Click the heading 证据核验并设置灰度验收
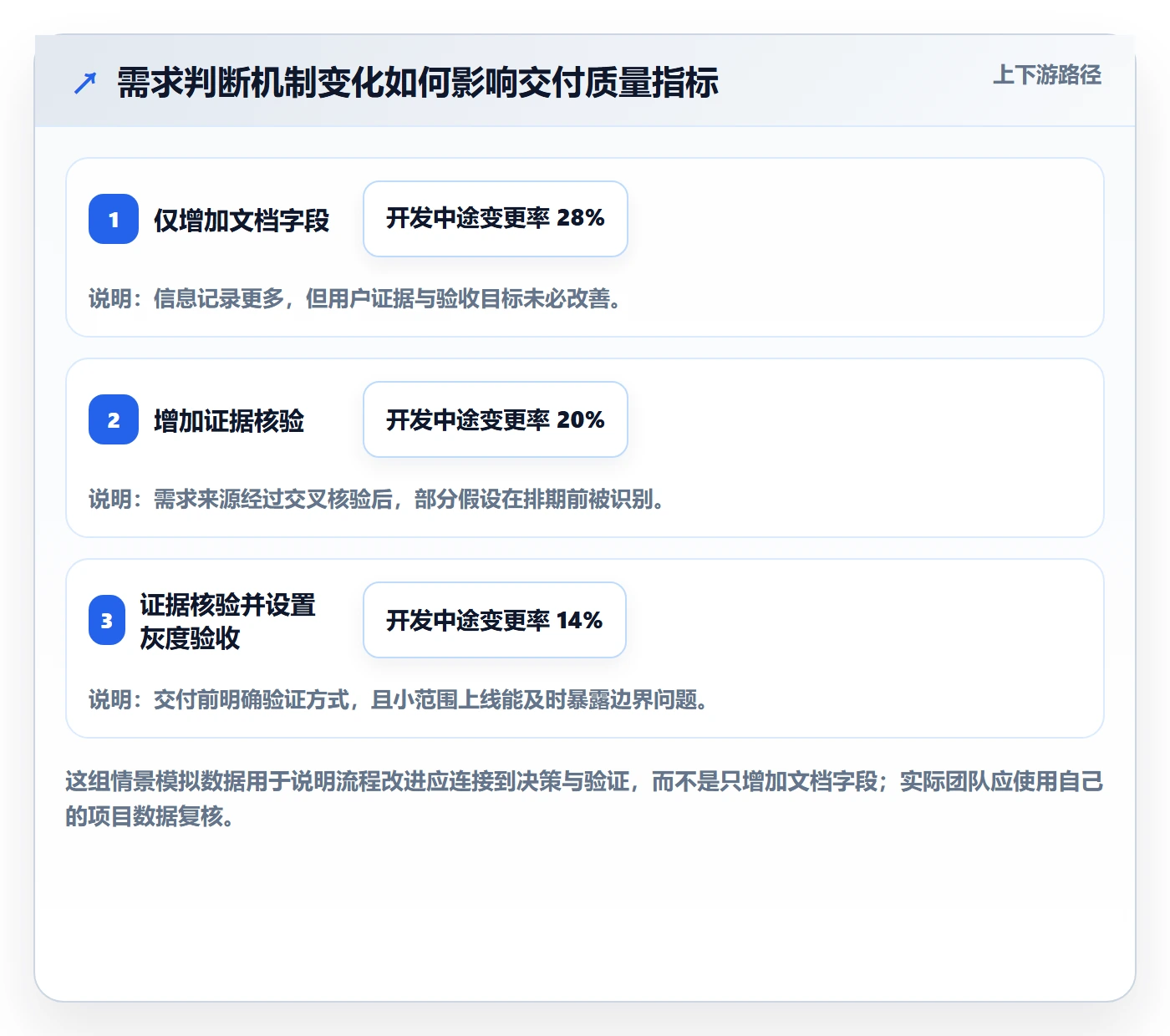 (x=227, y=621)
